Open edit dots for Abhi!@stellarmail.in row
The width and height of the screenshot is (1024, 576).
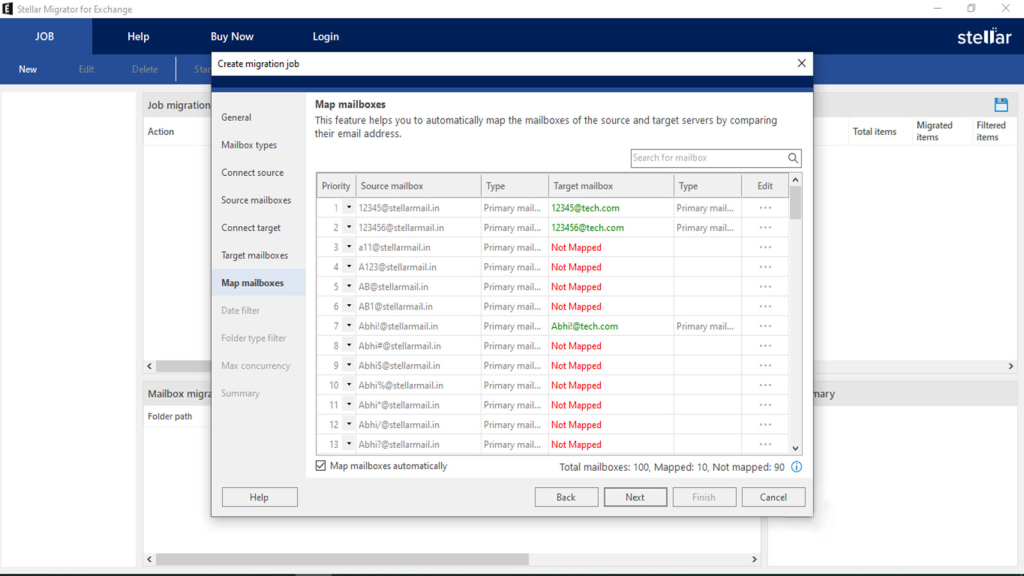tap(765, 326)
